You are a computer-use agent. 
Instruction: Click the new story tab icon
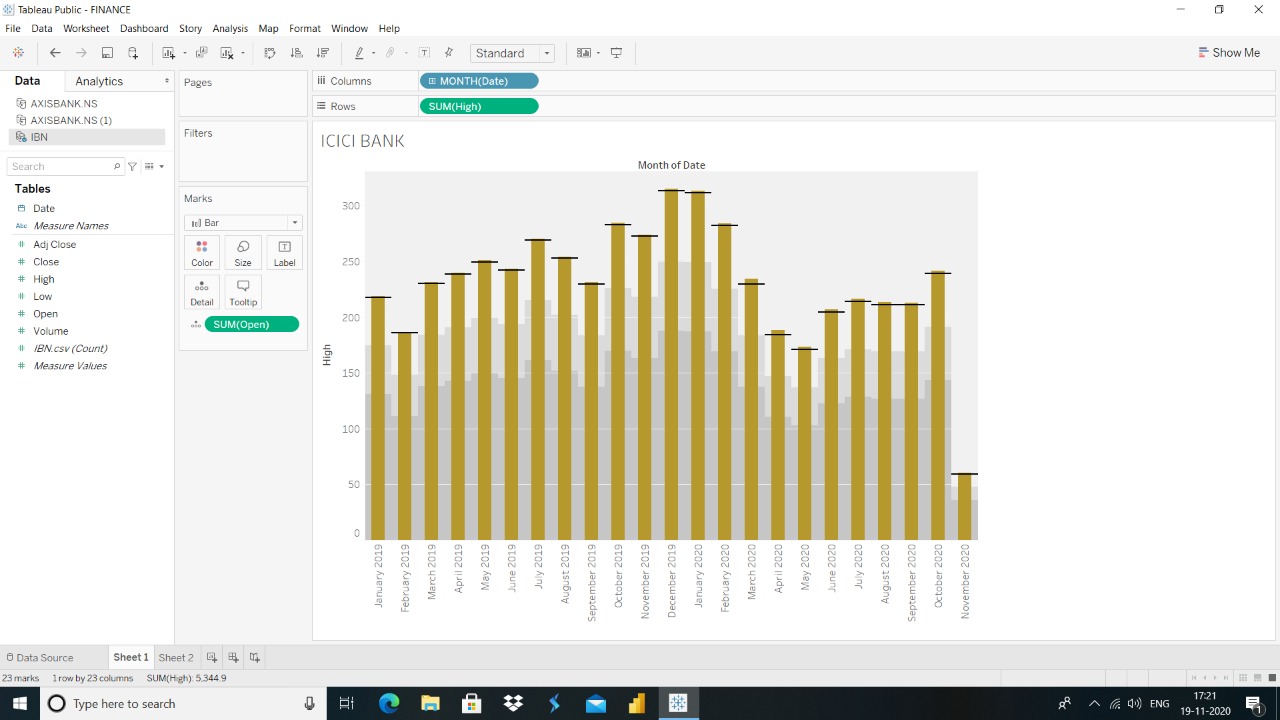[255, 657]
